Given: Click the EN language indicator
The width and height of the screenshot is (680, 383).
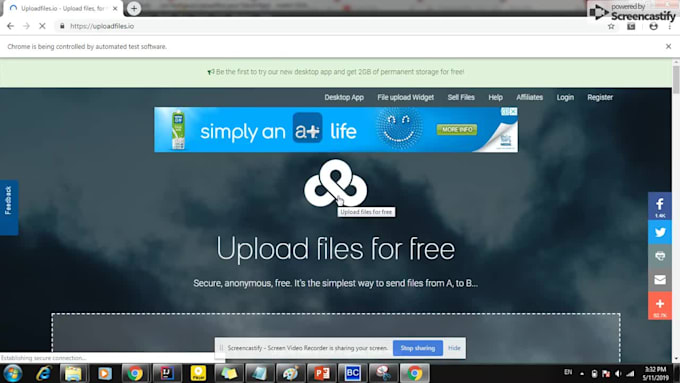Looking at the screenshot, I should pos(568,372).
